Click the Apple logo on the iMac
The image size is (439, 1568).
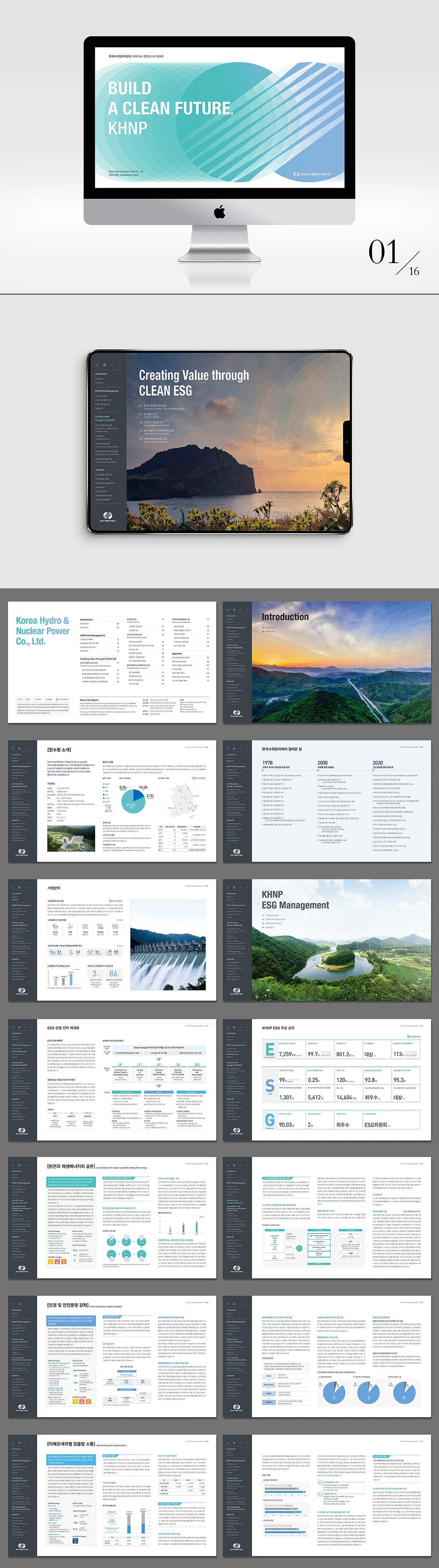coord(219,212)
